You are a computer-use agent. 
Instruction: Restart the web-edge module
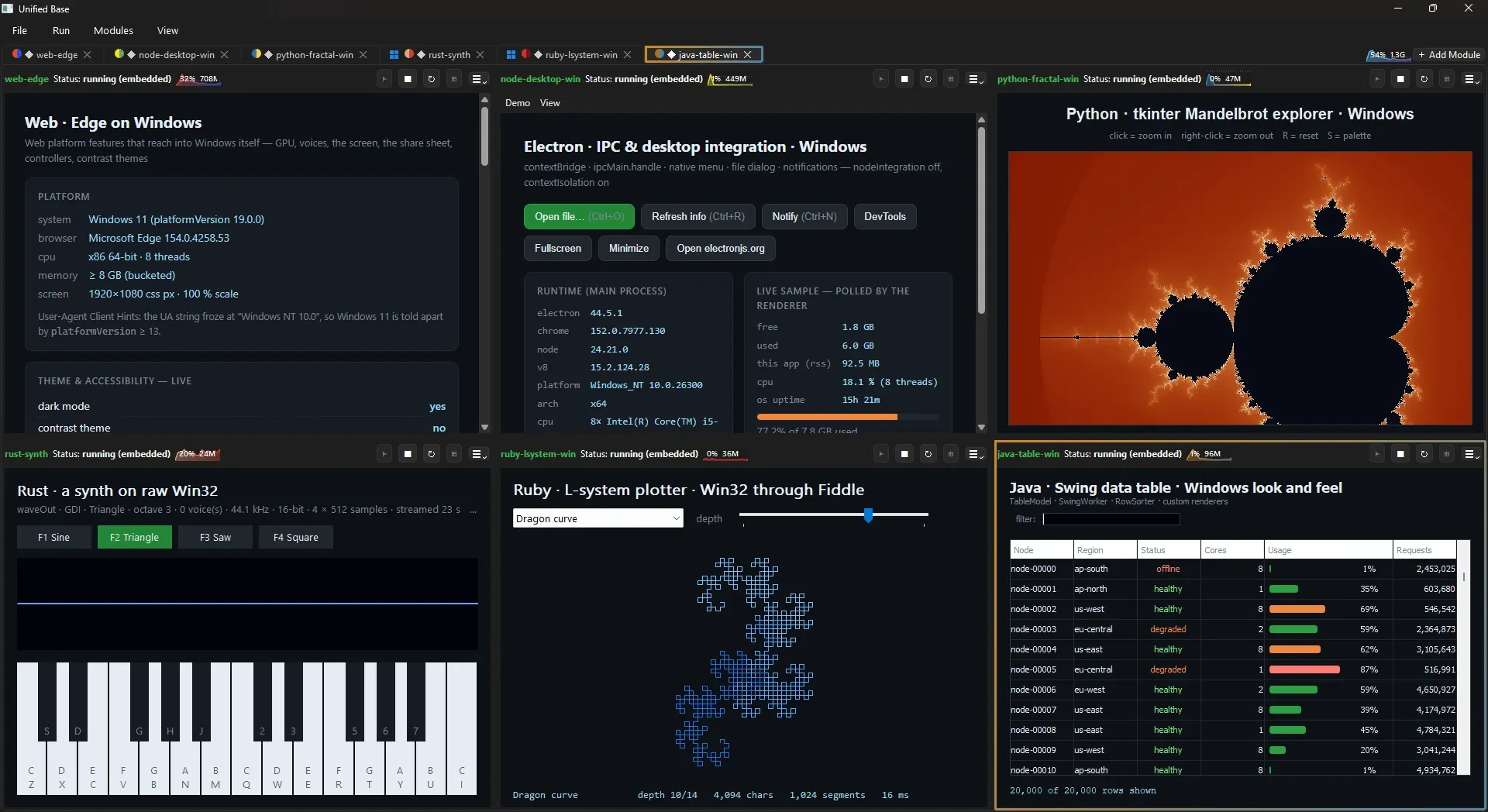coord(432,79)
